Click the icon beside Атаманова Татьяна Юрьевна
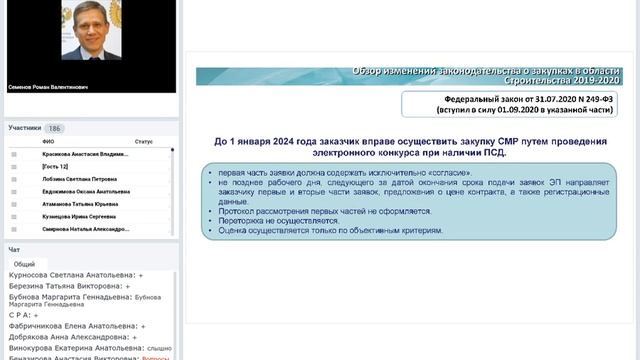640x360 pixels. pyautogui.click(x=14, y=204)
